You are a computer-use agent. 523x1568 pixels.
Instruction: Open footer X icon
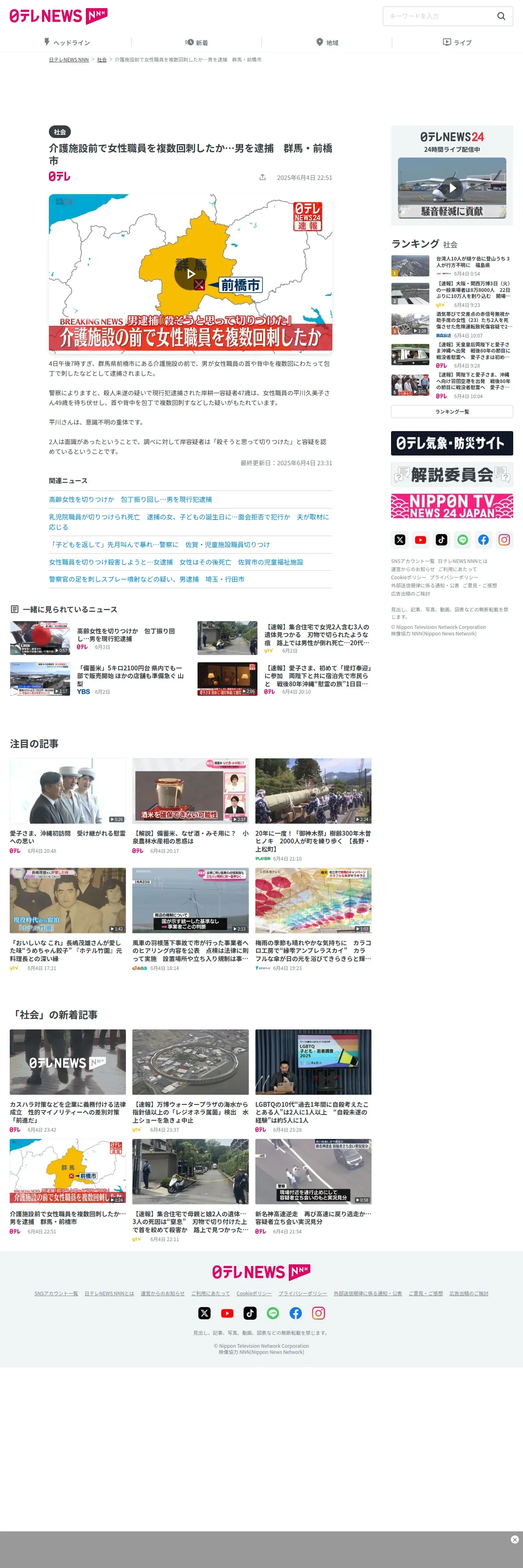(204, 1313)
